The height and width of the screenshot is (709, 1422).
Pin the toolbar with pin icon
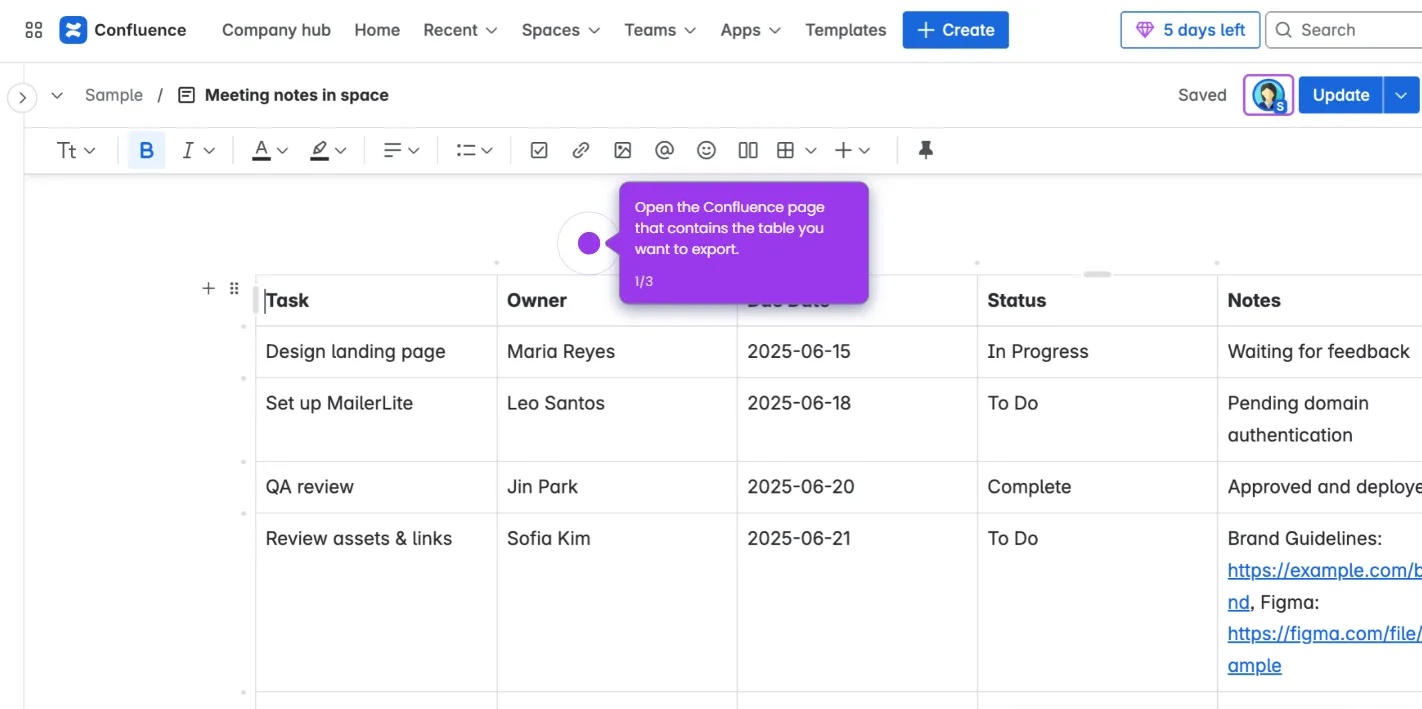926,150
